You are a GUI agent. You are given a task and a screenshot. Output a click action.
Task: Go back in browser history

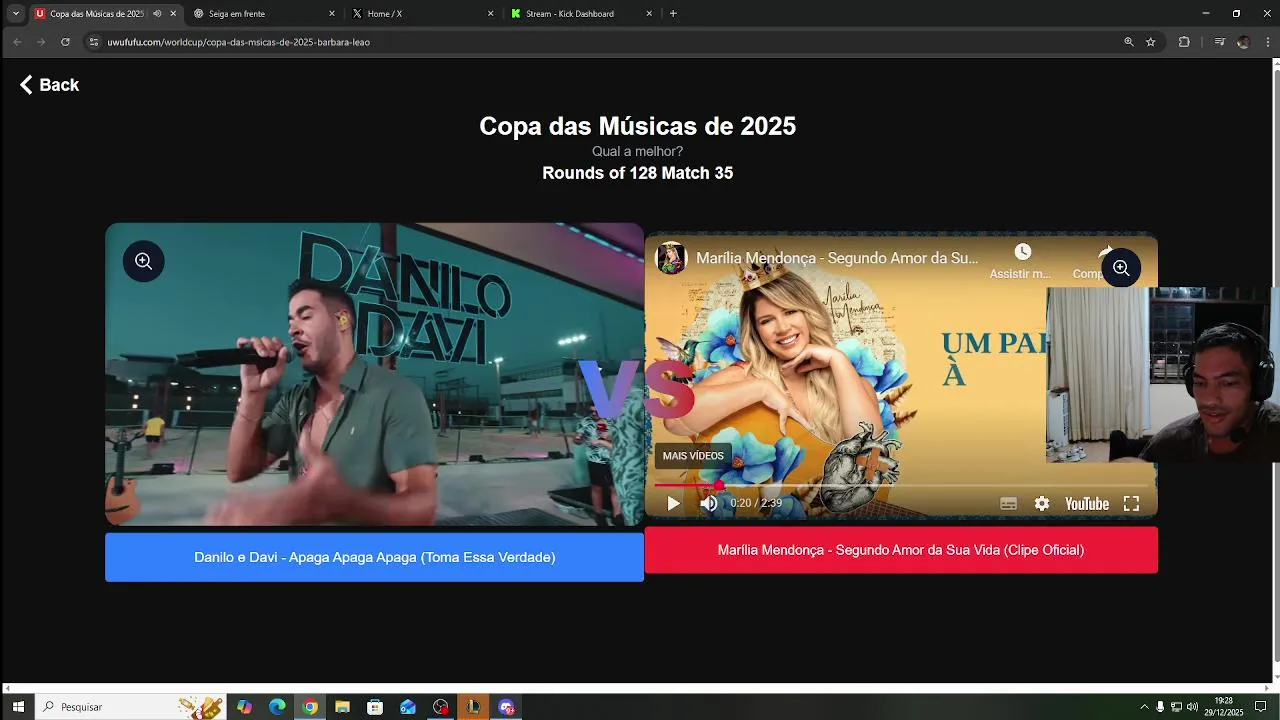point(17,42)
